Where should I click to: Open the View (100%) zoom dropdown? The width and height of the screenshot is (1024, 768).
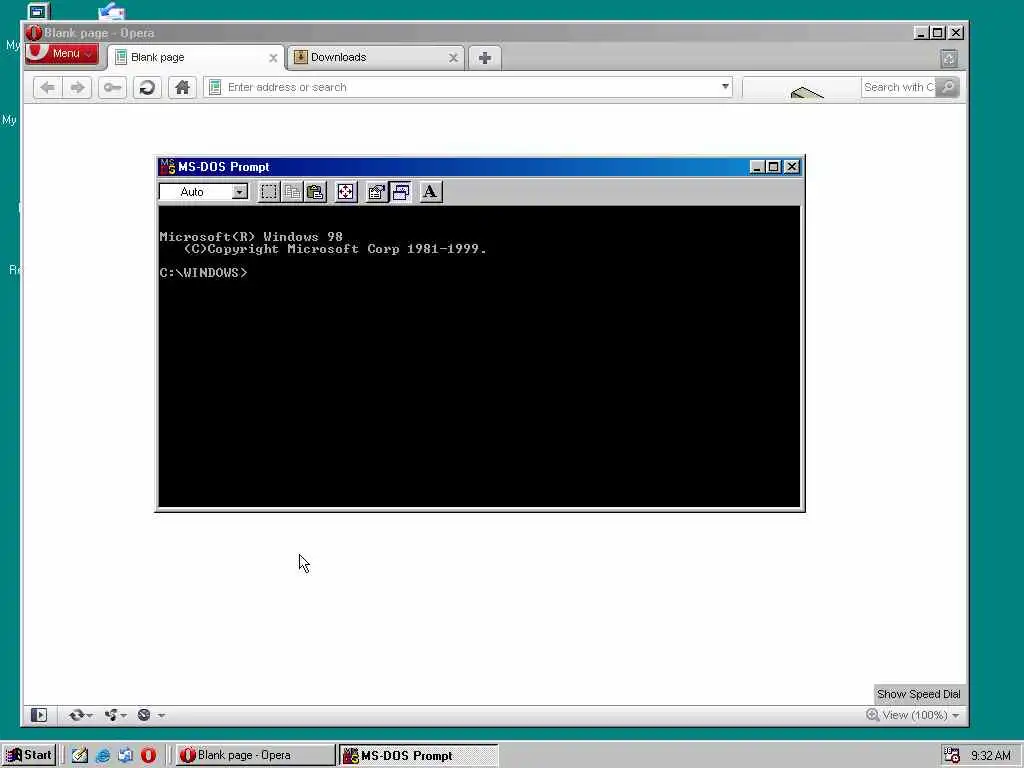click(x=921, y=715)
